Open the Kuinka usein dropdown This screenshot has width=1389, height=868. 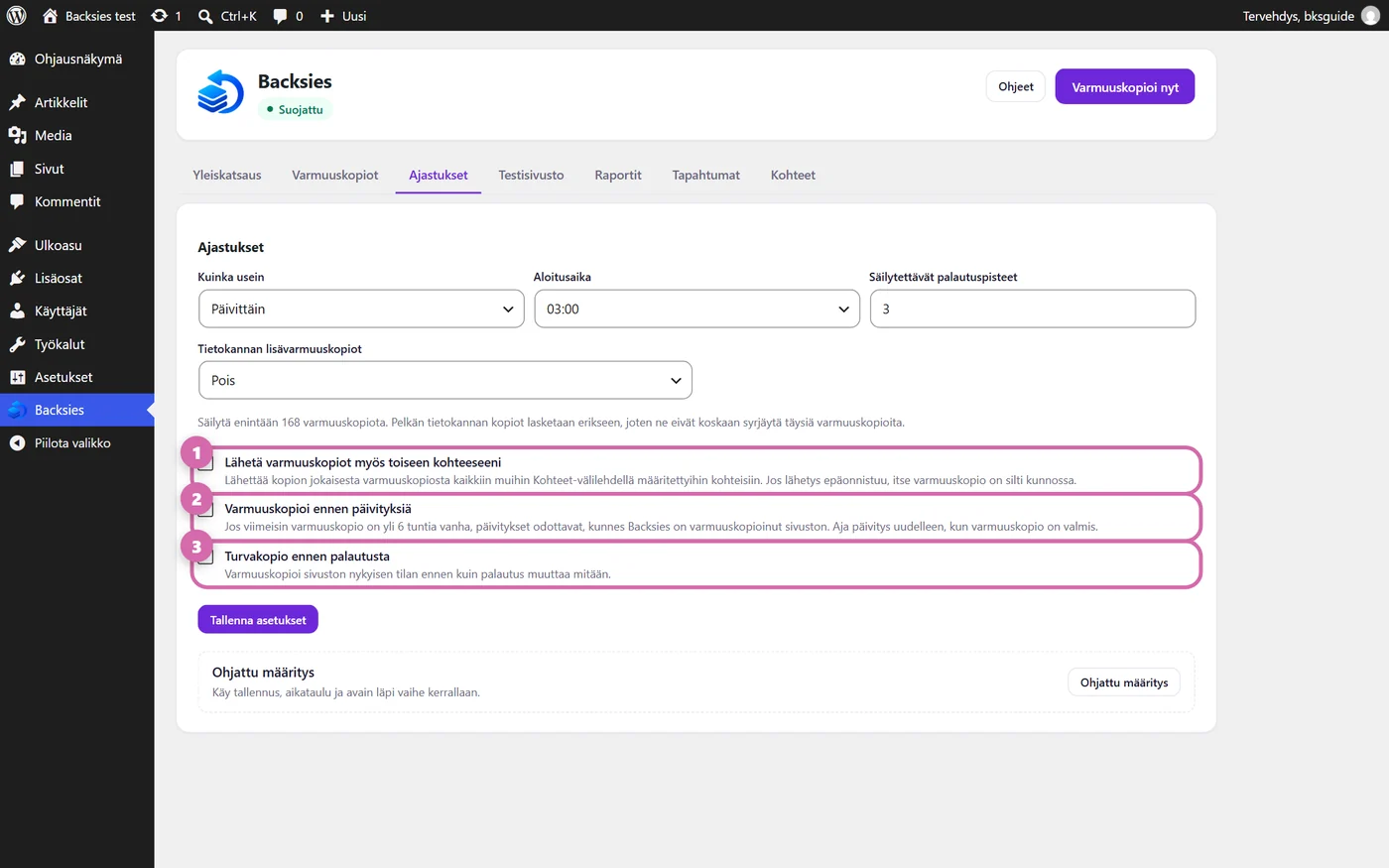click(361, 309)
